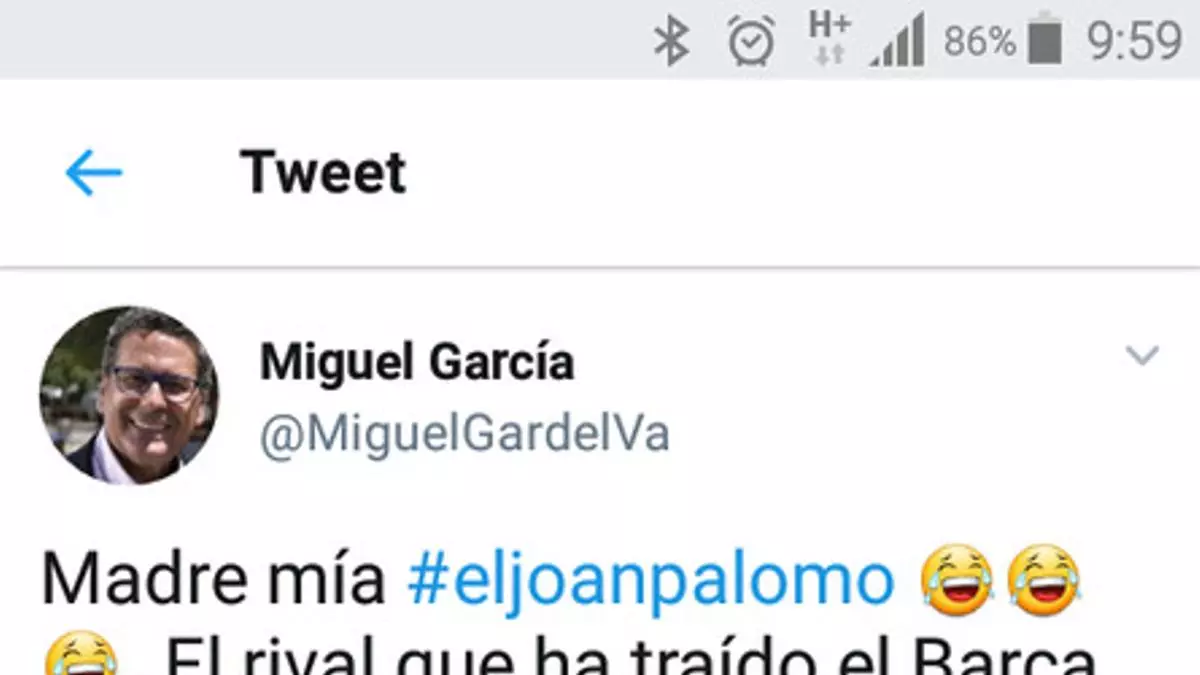The height and width of the screenshot is (675, 1200).
Task: Open the @MiguelGardelVa handle
Action: coord(465,434)
